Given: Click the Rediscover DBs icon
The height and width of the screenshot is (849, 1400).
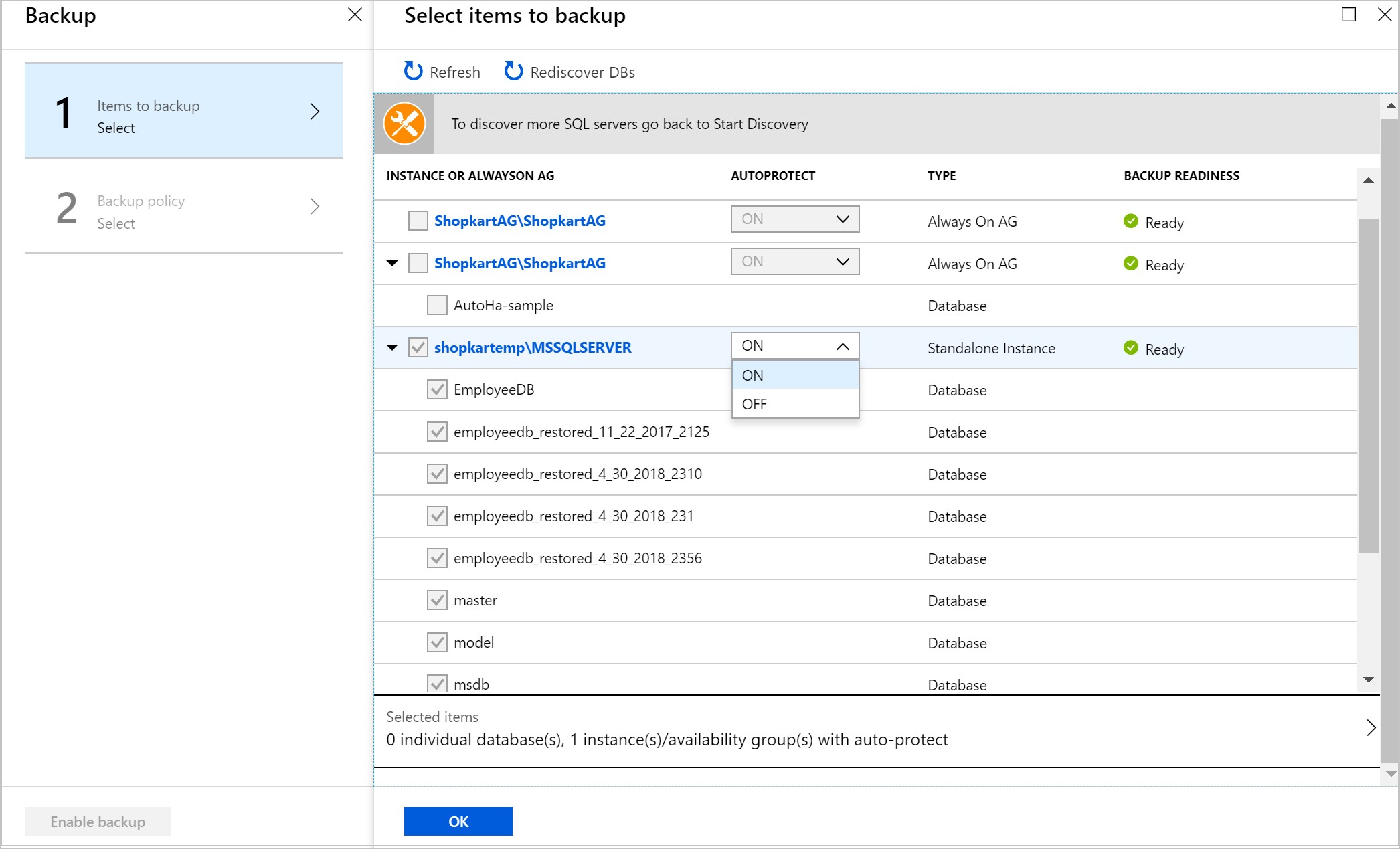Looking at the screenshot, I should (512, 71).
